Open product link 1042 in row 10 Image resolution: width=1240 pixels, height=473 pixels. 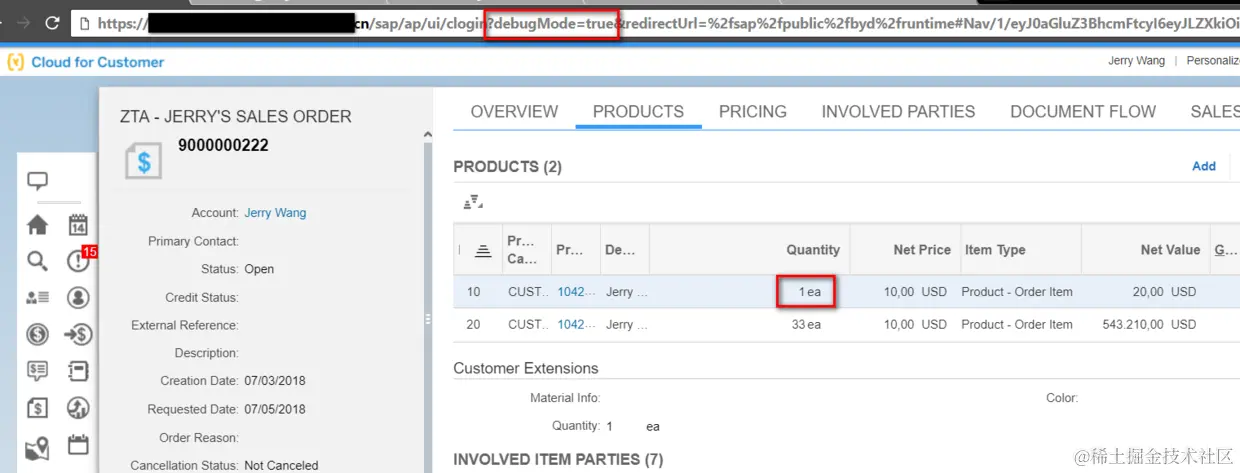pyautogui.click(x=576, y=292)
